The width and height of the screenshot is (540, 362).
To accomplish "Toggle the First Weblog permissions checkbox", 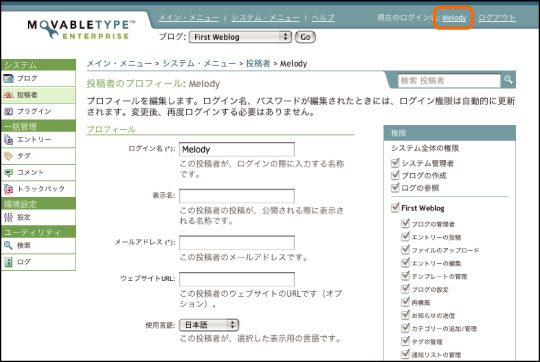I will (395, 208).
